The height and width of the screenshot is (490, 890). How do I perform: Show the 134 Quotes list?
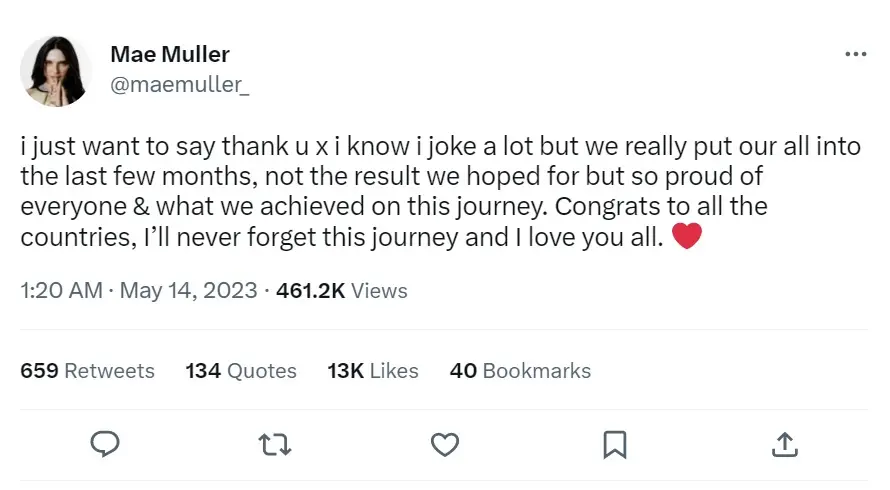point(241,371)
